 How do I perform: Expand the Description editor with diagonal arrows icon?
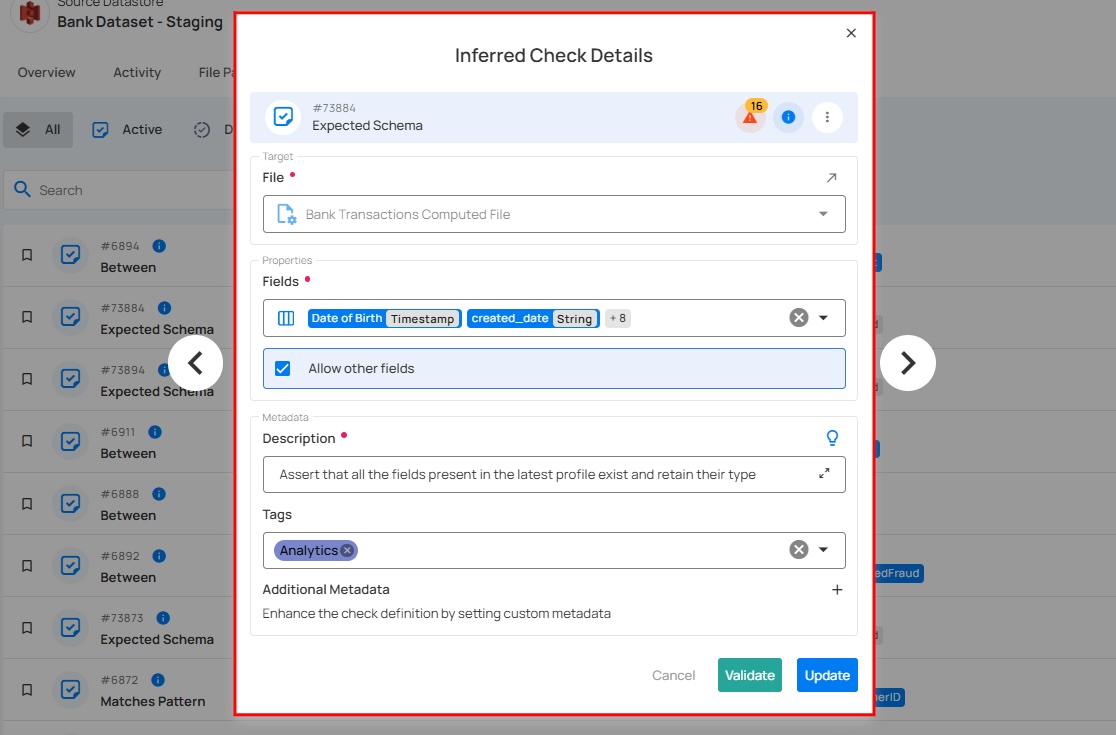[825, 475]
